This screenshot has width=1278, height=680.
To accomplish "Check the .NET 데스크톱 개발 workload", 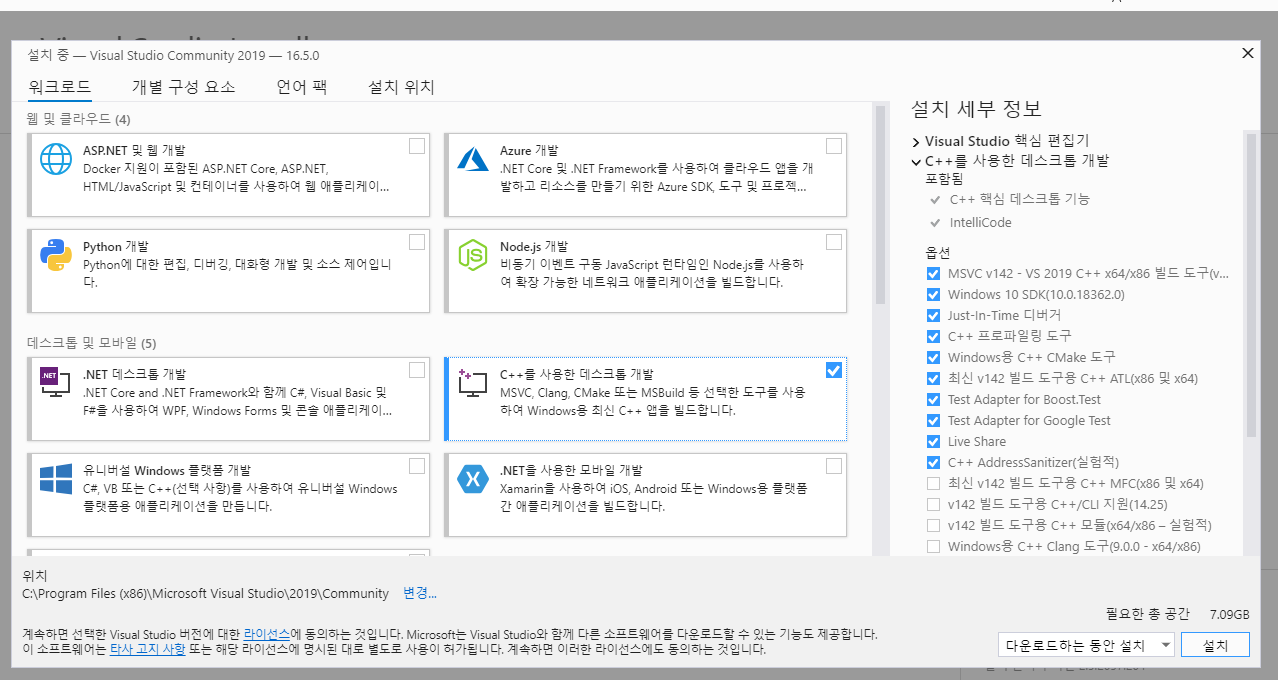I will [x=417, y=370].
